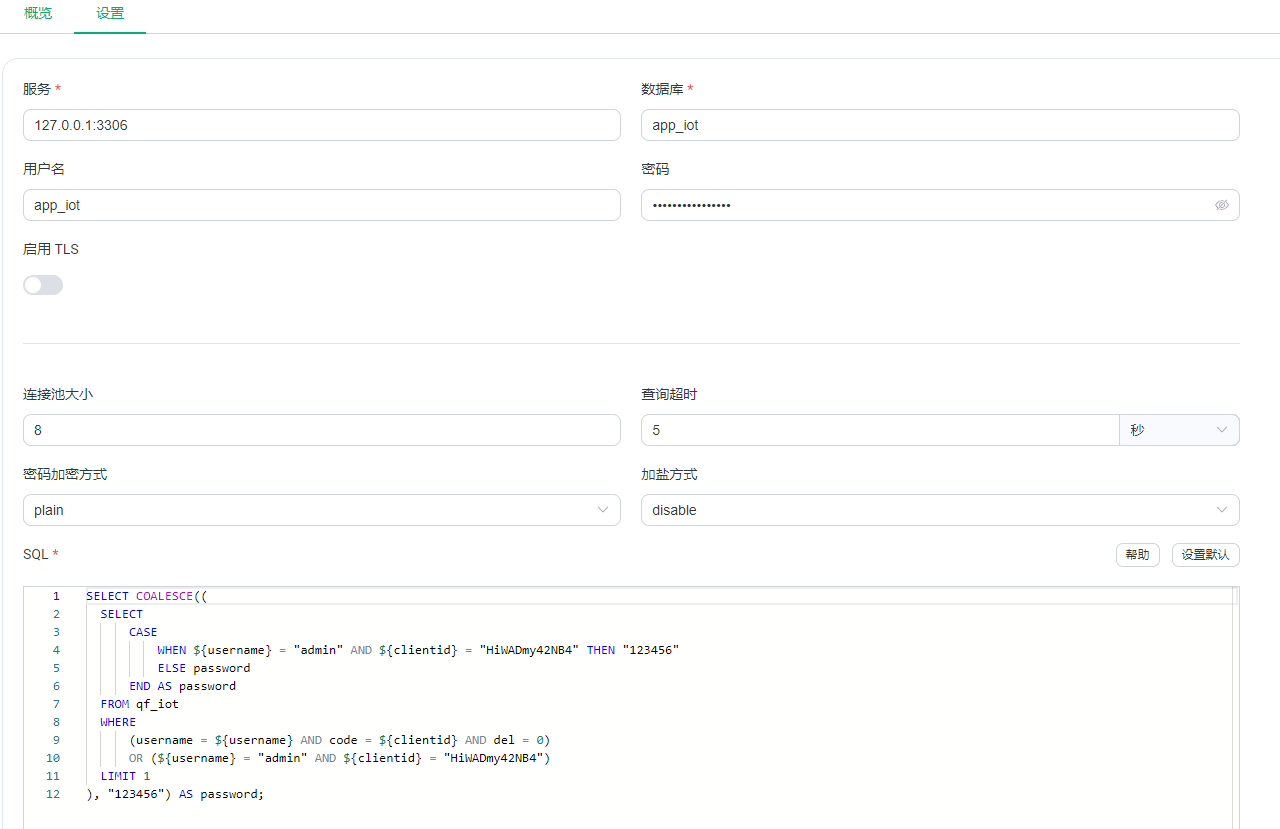
Task: Expand the 密码加密方式 plain dropdown
Action: click(x=321, y=510)
